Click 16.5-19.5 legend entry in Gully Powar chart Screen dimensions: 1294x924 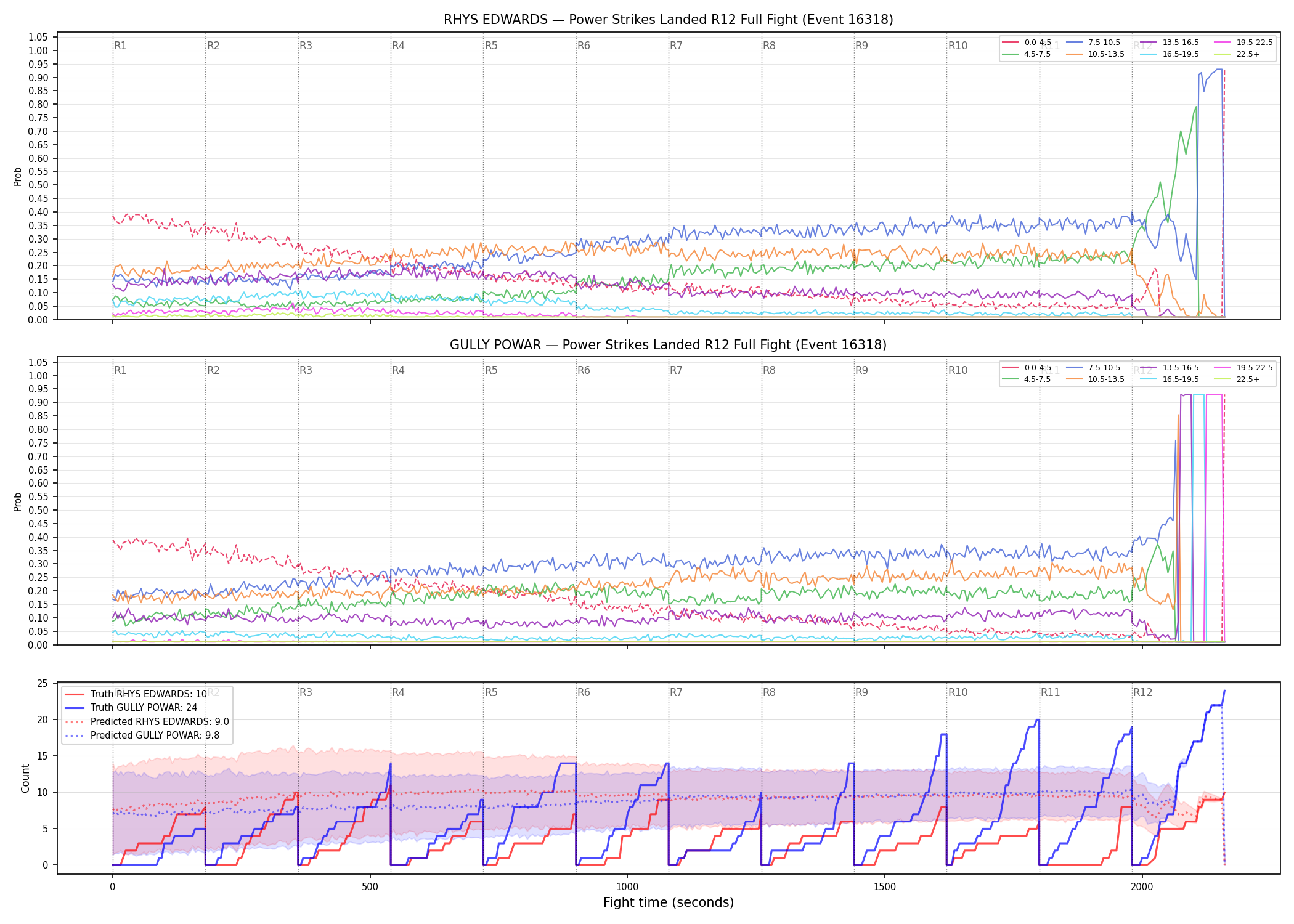pyautogui.click(x=1170, y=379)
